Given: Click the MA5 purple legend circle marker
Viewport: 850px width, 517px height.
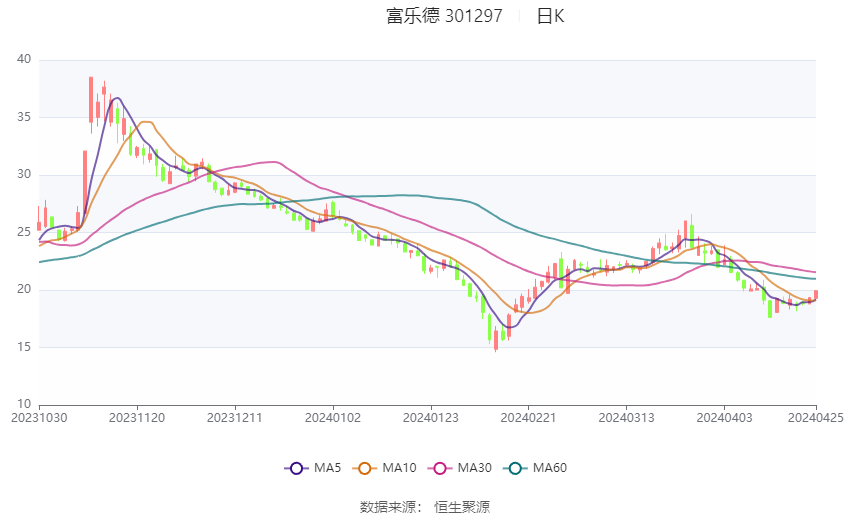Looking at the screenshot, I should (x=295, y=467).
